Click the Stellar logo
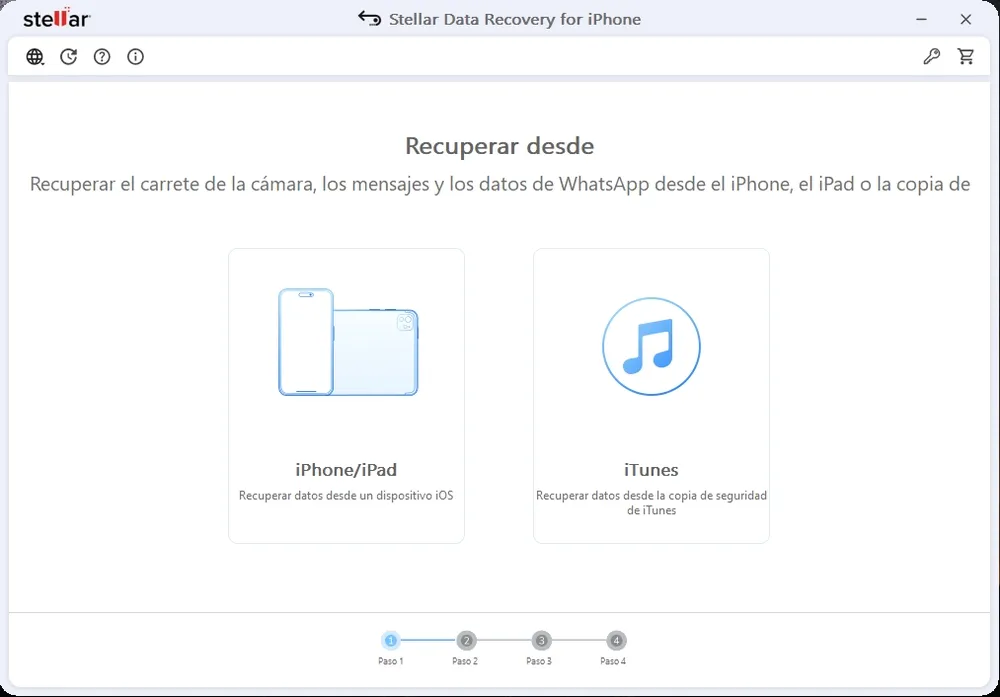 tap(57, 18)
